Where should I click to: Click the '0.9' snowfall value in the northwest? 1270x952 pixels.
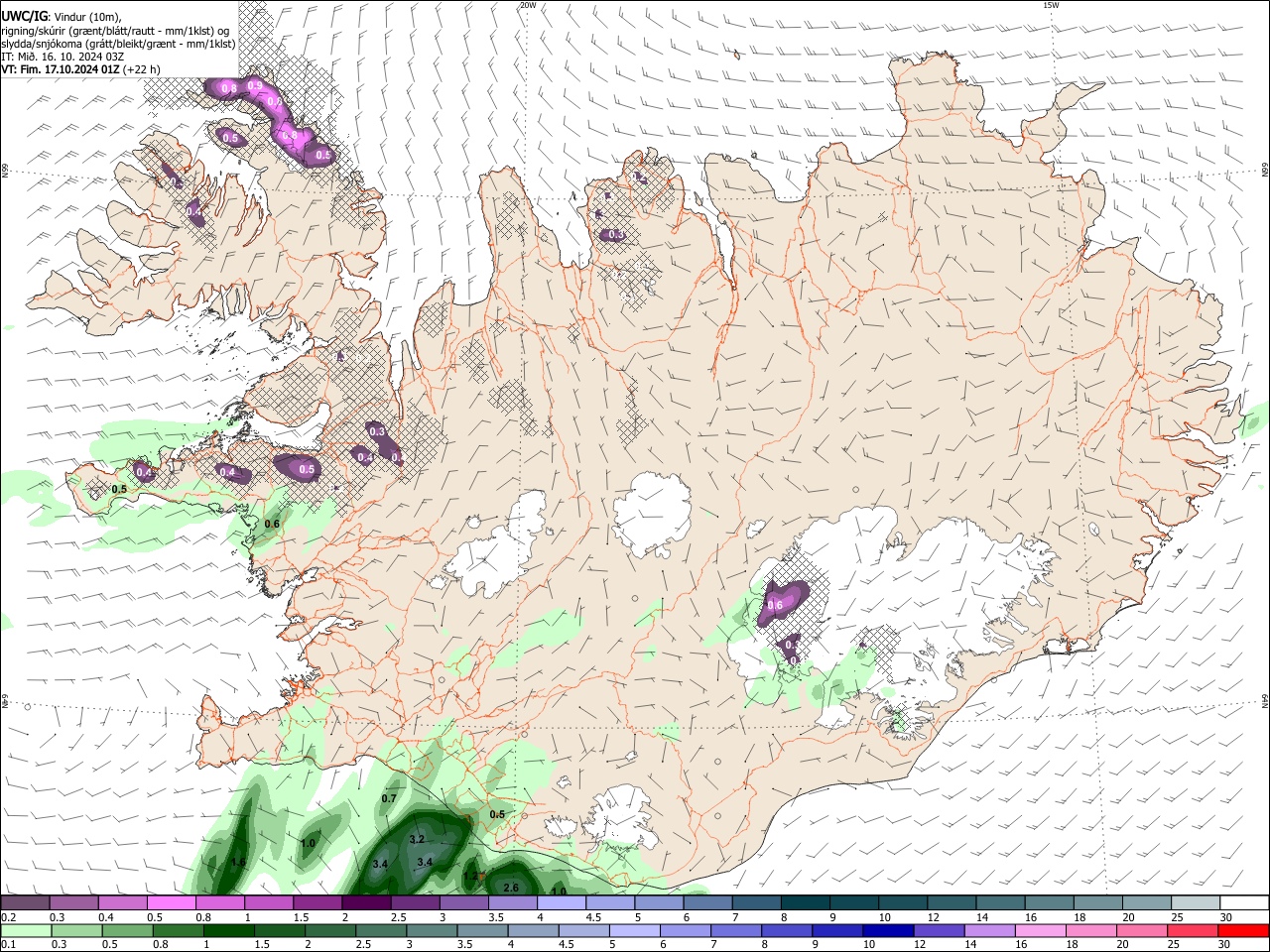click(x=255, y=86)
